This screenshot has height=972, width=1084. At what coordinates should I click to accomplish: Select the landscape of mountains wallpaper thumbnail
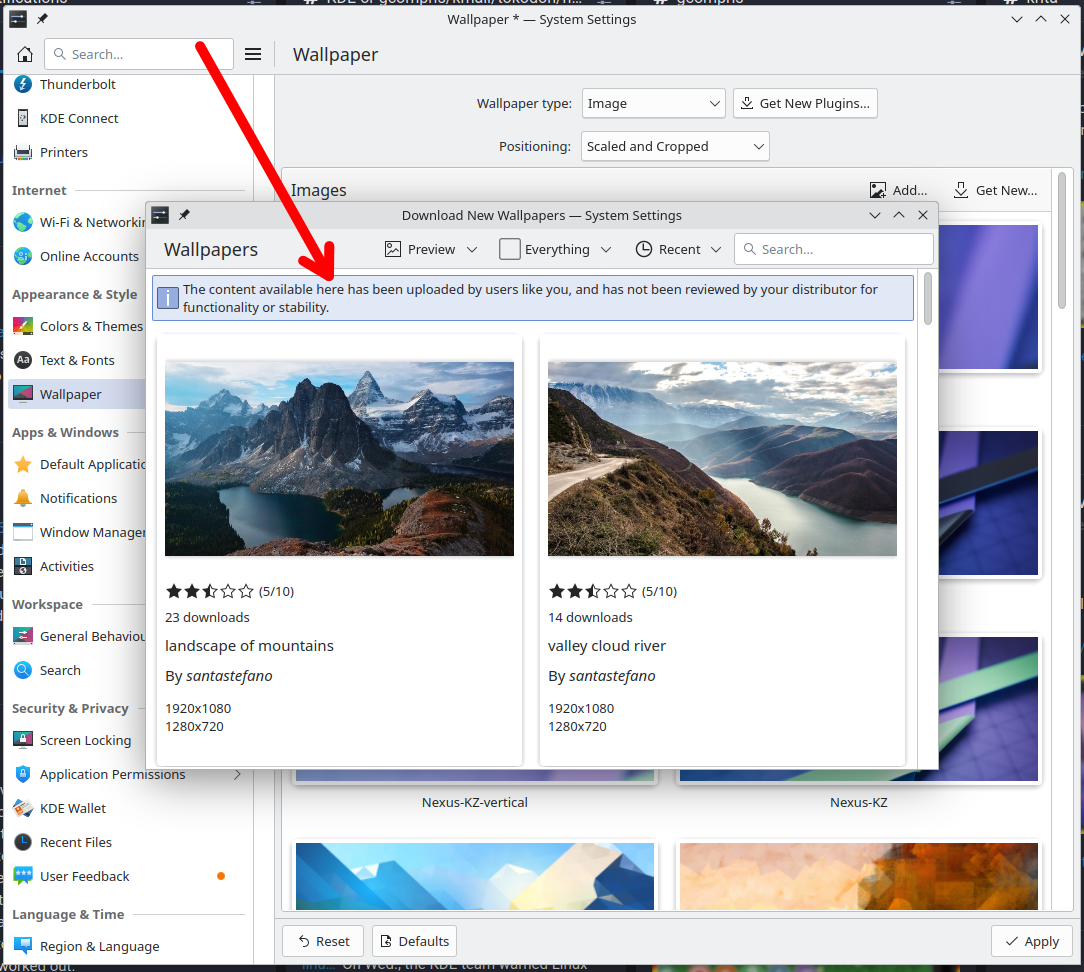[339, 458]
